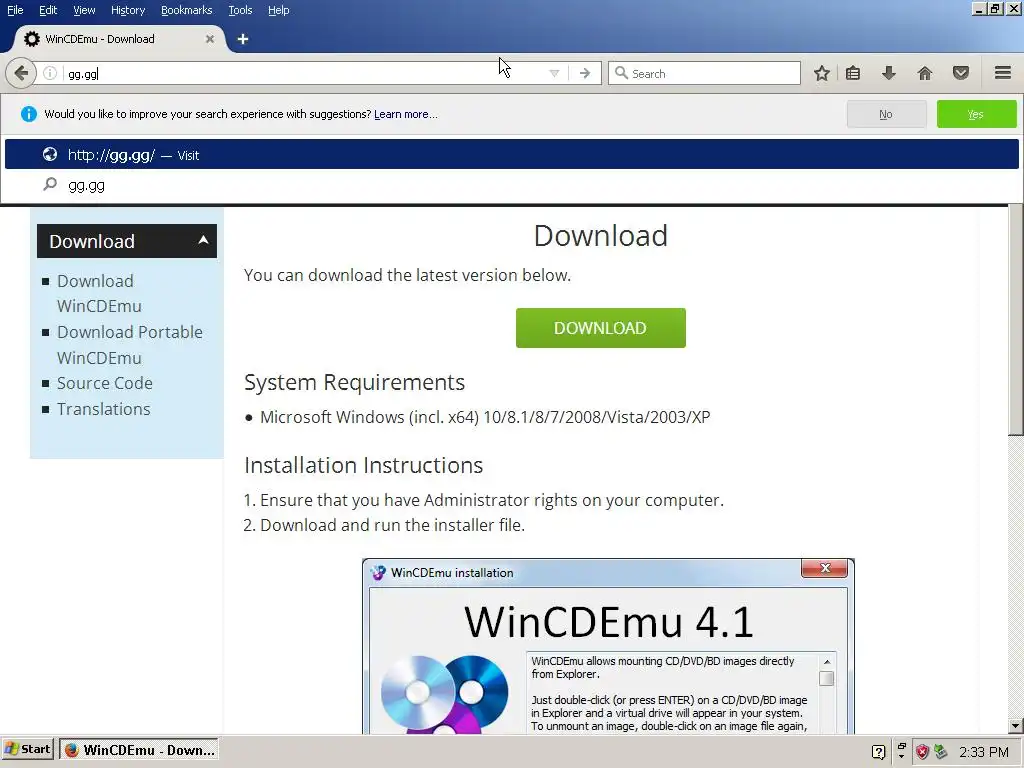Click Download WinCDEmu sidebar link
The height and width of the screenshot is (768, 1024).
pos(99,293)
